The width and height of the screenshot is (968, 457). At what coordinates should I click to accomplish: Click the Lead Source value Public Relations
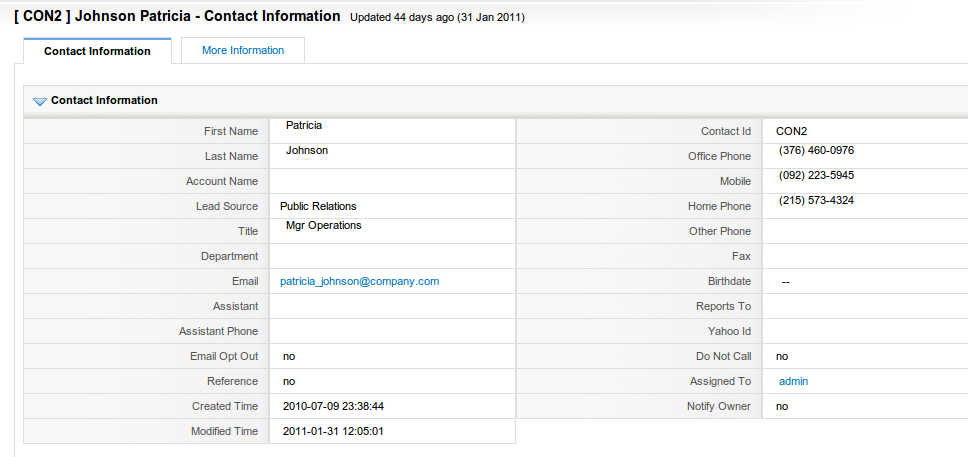coord(318,207)
